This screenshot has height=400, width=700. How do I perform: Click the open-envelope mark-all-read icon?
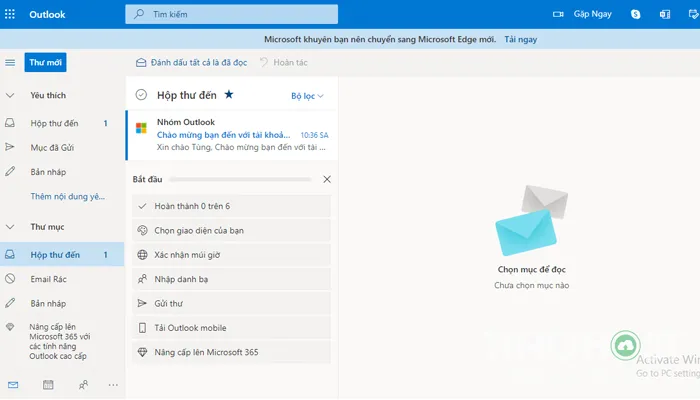point(141,62)
